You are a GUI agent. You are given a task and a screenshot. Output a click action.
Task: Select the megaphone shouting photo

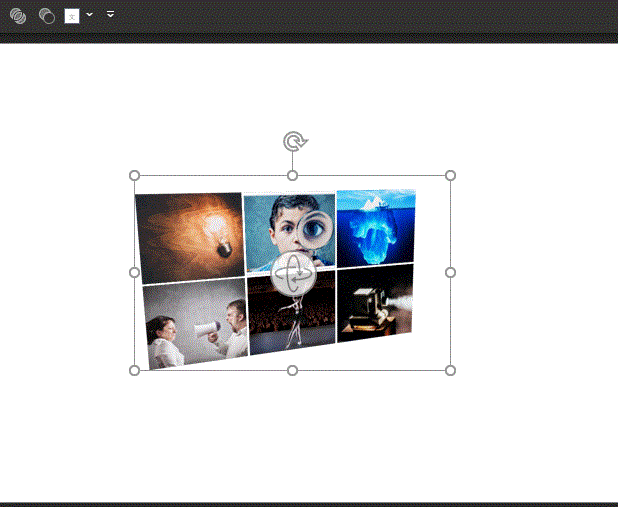[x=196, y=323]
